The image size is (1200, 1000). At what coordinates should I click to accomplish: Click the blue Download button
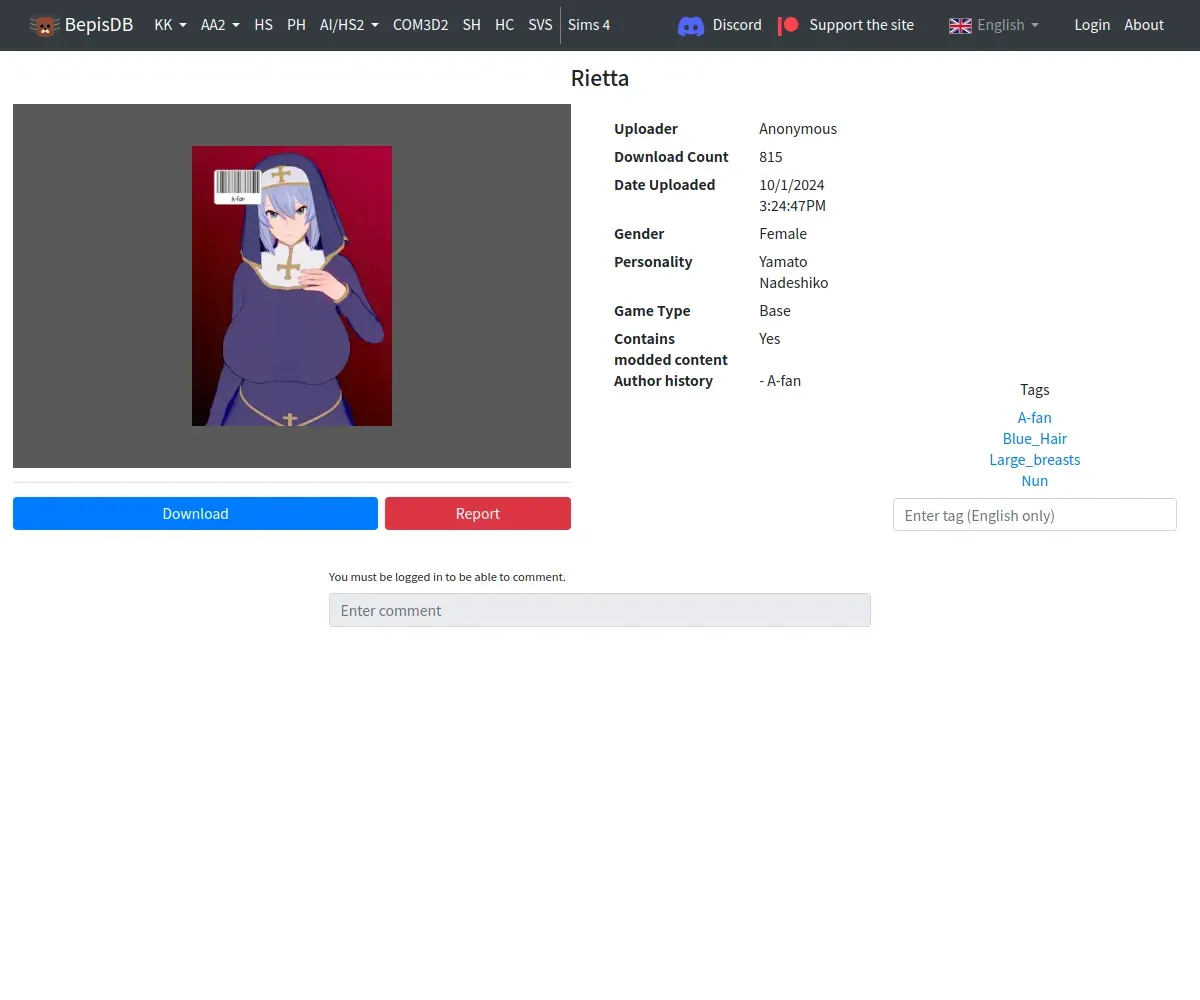[x=195, y=513]
